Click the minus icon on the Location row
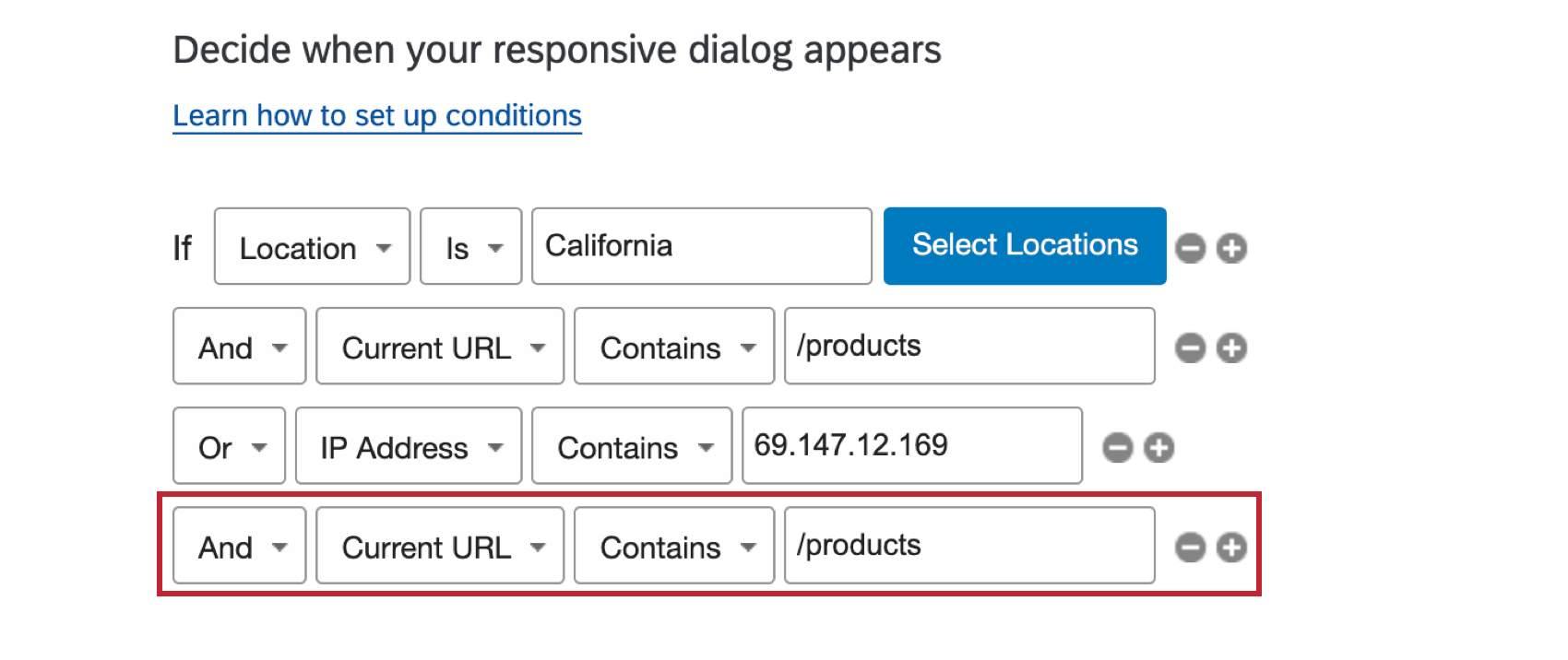 pyautogui.click(x=1191, y=247)
